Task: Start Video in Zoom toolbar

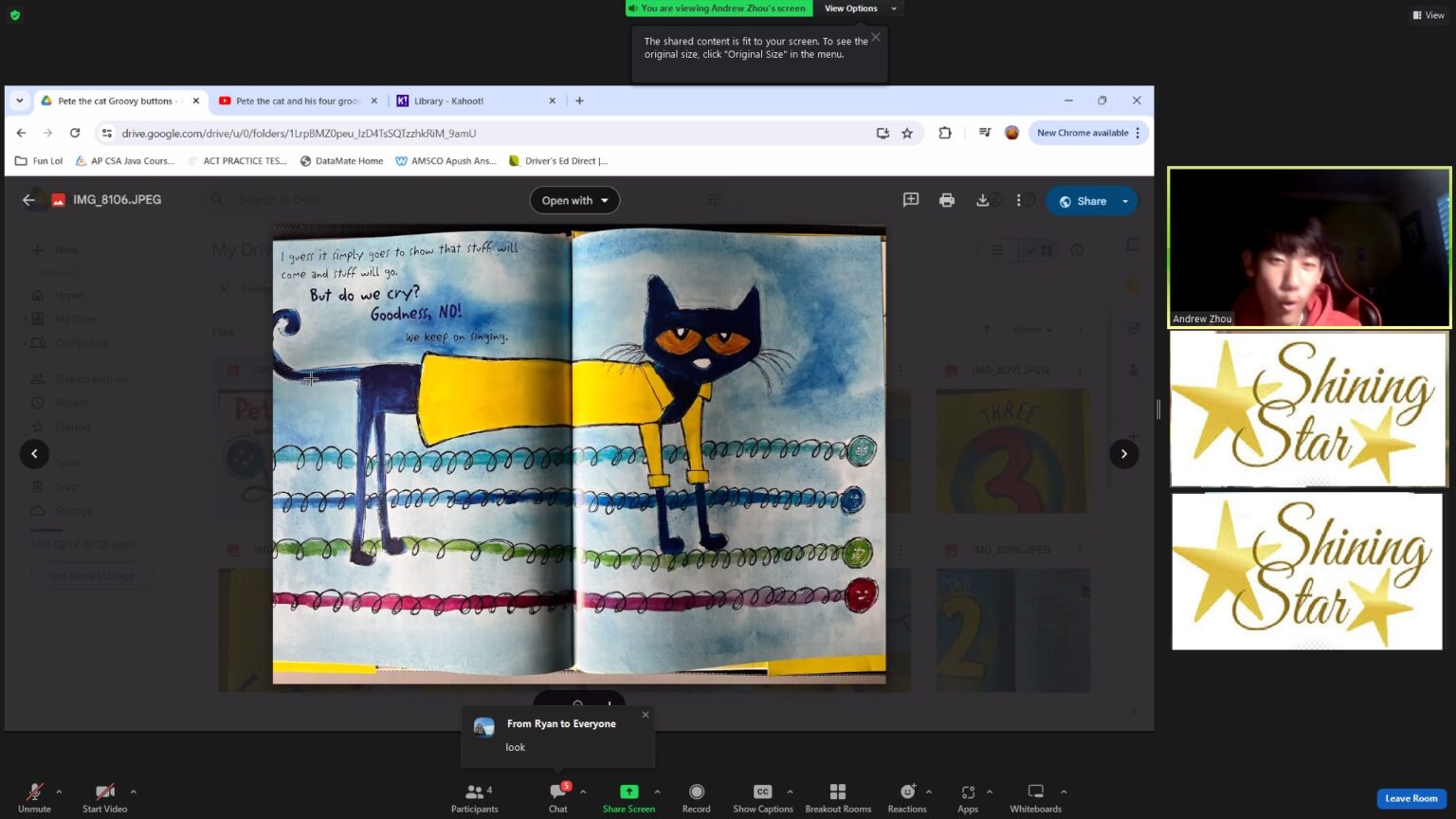Action: (104, 797)
